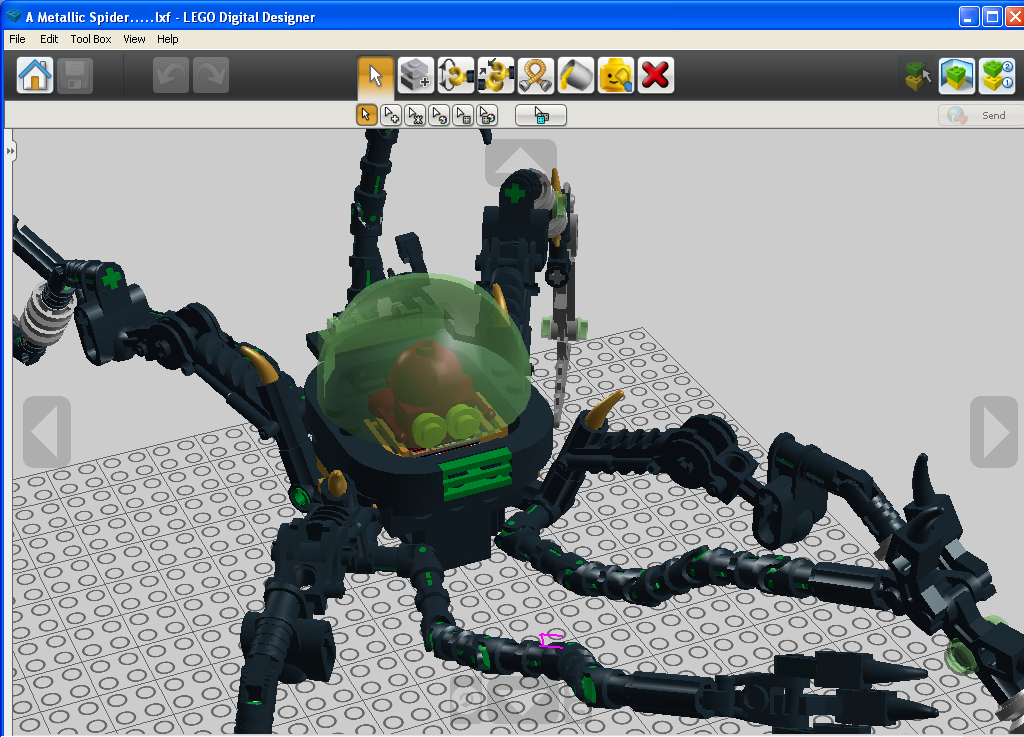Image resolution: width=1024 pixels, height=737 pixels.
Task: Redo the last action
Action: click(x=209, y=74)
